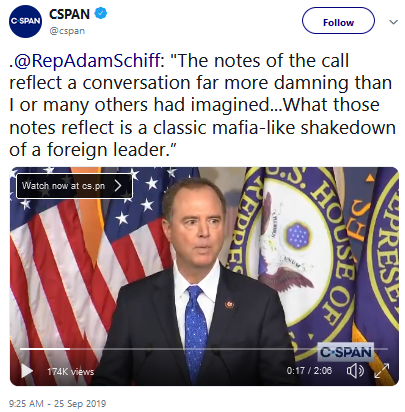The image size is (405, 412).
Task: Follow the CSPAN account
Action: (338, 21)
